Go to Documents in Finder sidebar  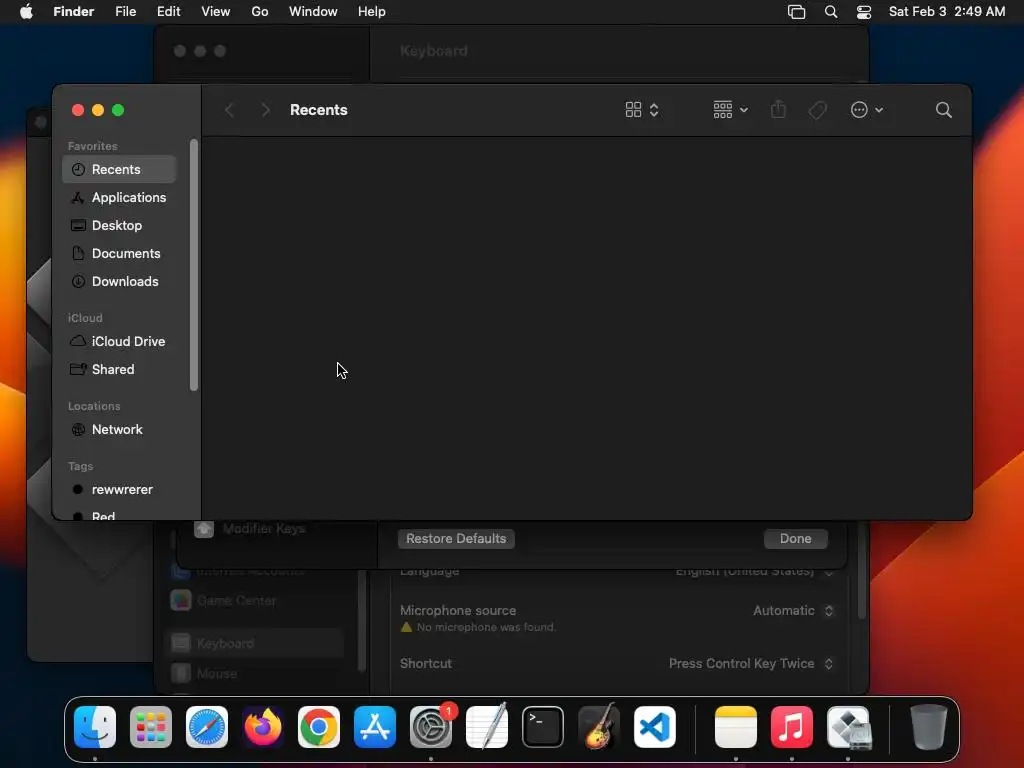click(120, 254)
